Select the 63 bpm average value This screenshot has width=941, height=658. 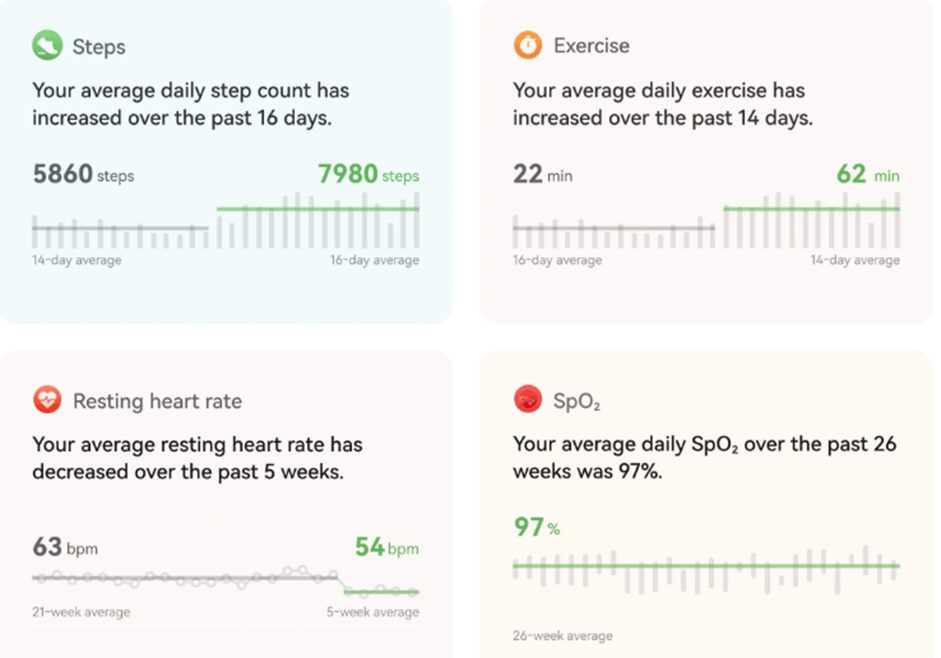click(65, 548)
